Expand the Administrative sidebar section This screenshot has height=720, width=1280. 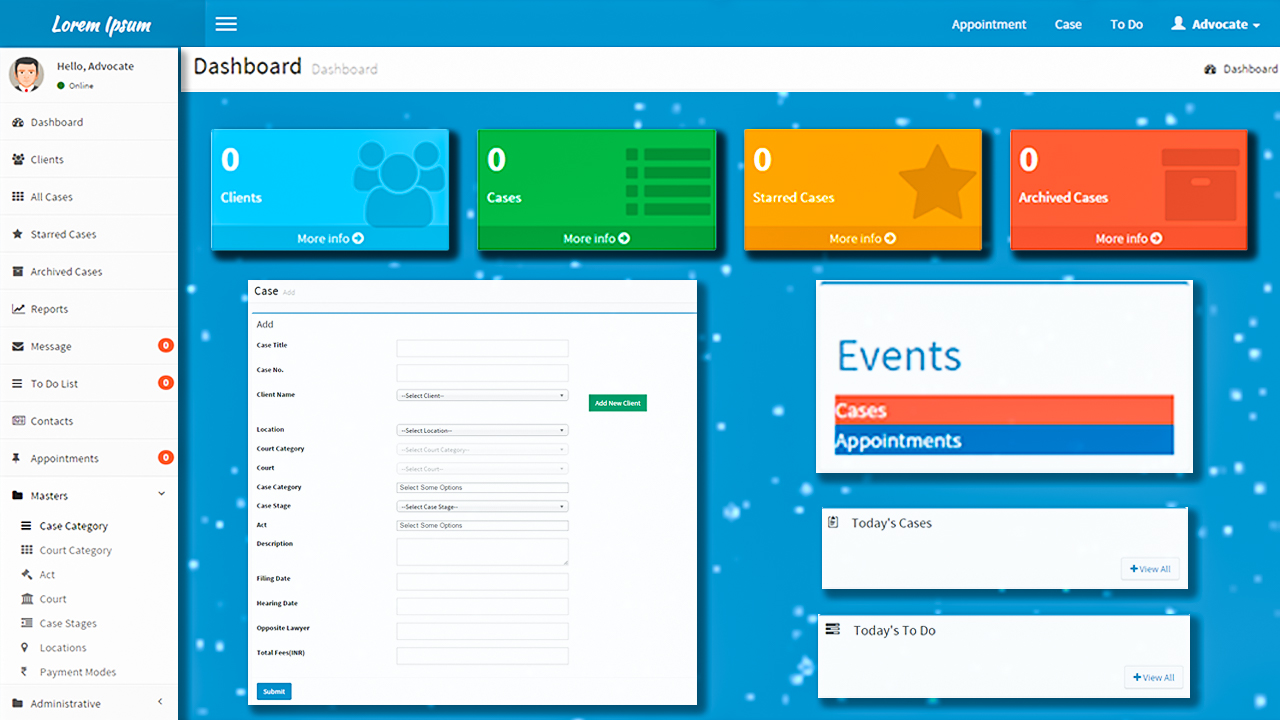pyautogui.click(x=160, y=703)
